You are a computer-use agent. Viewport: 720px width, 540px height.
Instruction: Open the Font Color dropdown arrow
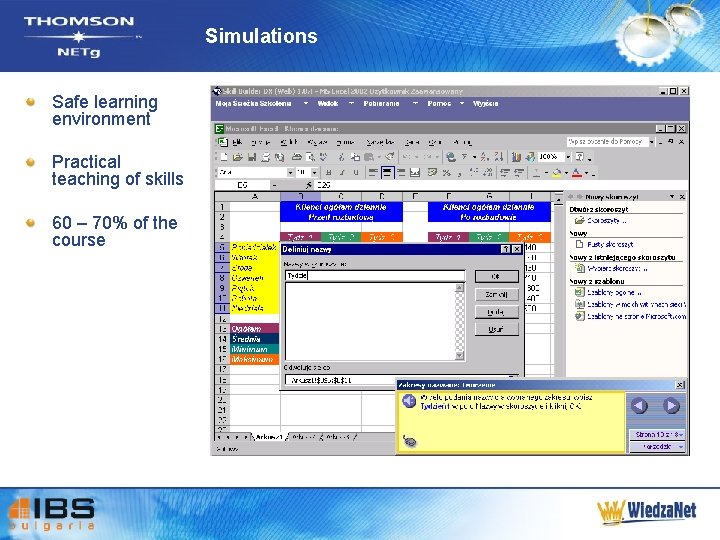coord(586,173)
